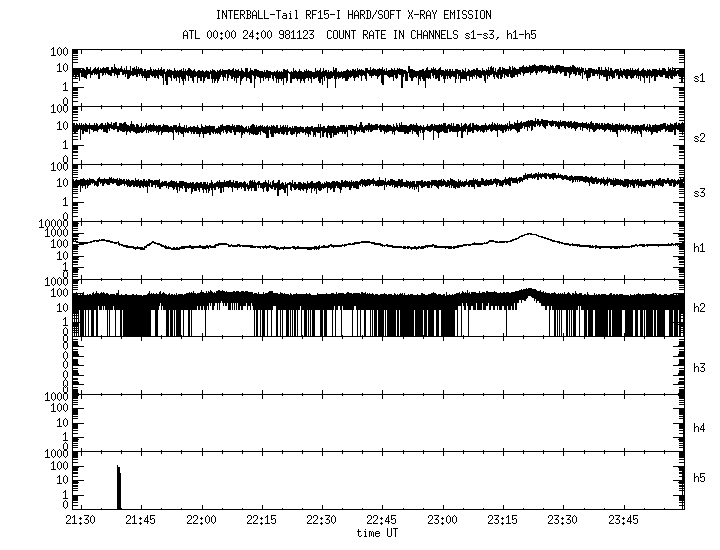Image resolution: width=720 pixels, height=550 pixels.
Task: Click the h1 channel label
Action: tap(699, 249)
